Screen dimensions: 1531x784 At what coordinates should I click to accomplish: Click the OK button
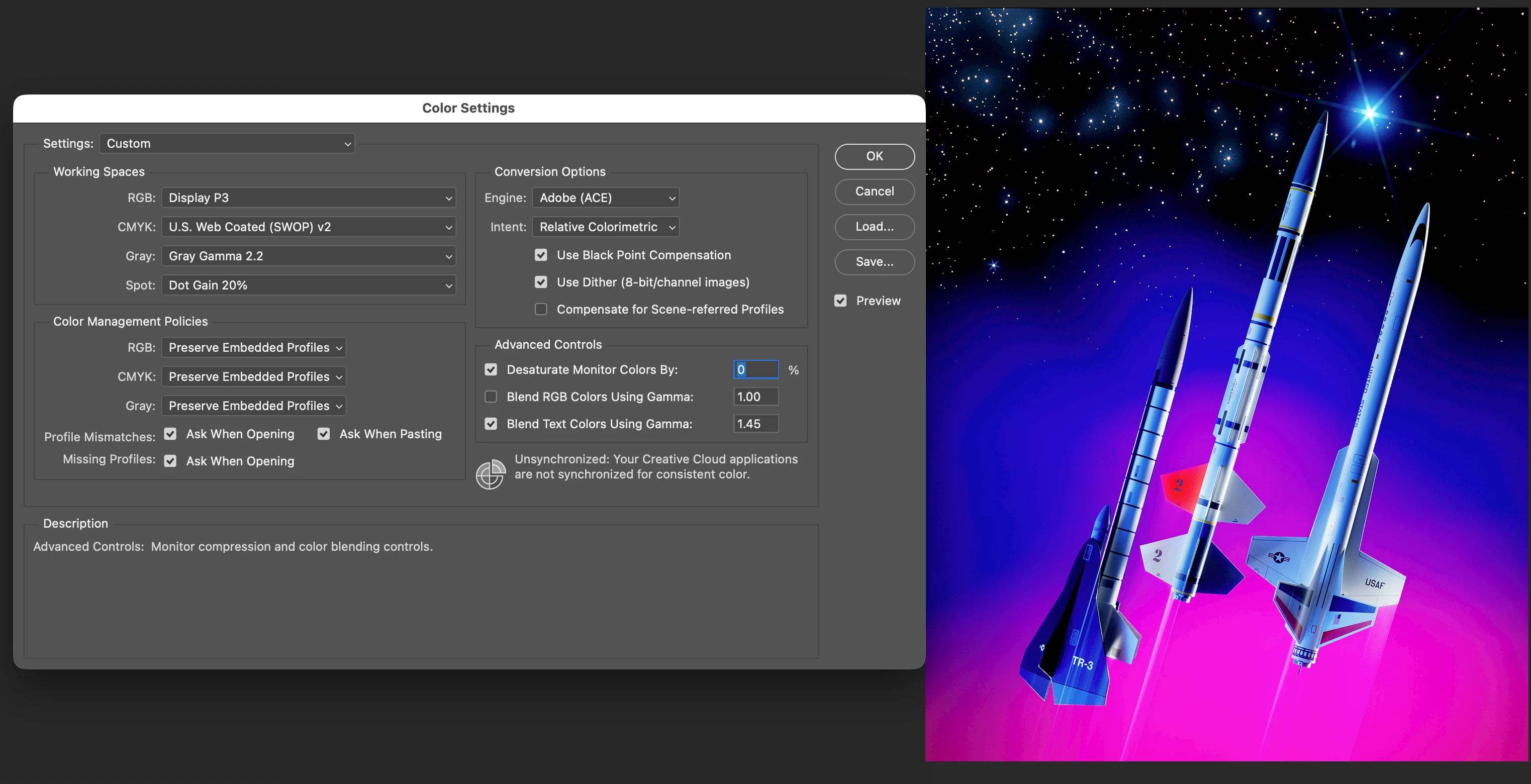tap(875, 156)
